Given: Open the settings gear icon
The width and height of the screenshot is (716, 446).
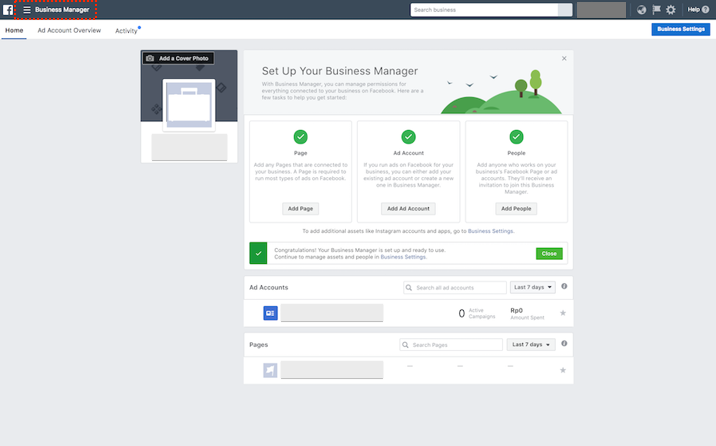Looking at the screenshot, I should click(x=671, y=10).
